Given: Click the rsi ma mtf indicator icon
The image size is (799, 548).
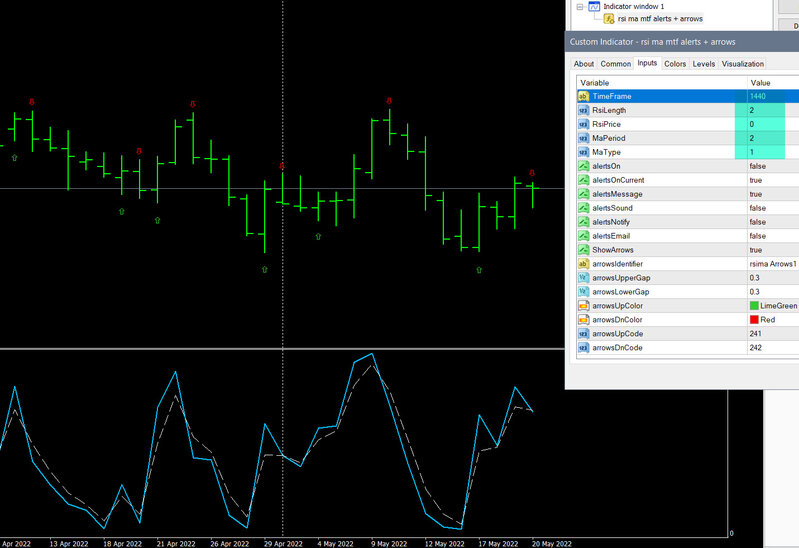Looking at the screenshot, I should tap(608, 19).
